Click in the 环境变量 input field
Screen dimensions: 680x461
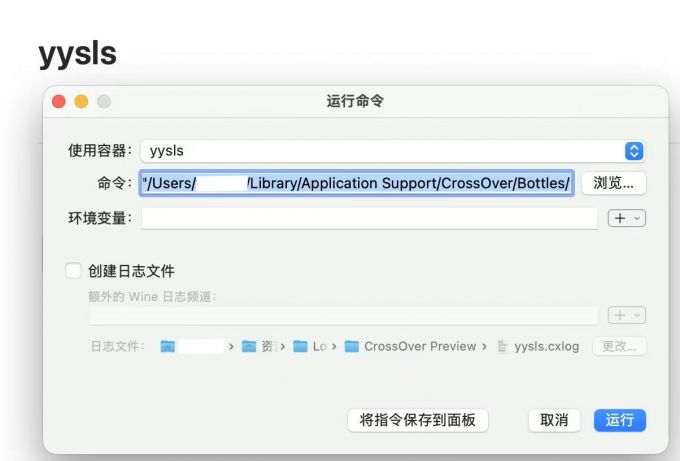click(x=369, y=218)
